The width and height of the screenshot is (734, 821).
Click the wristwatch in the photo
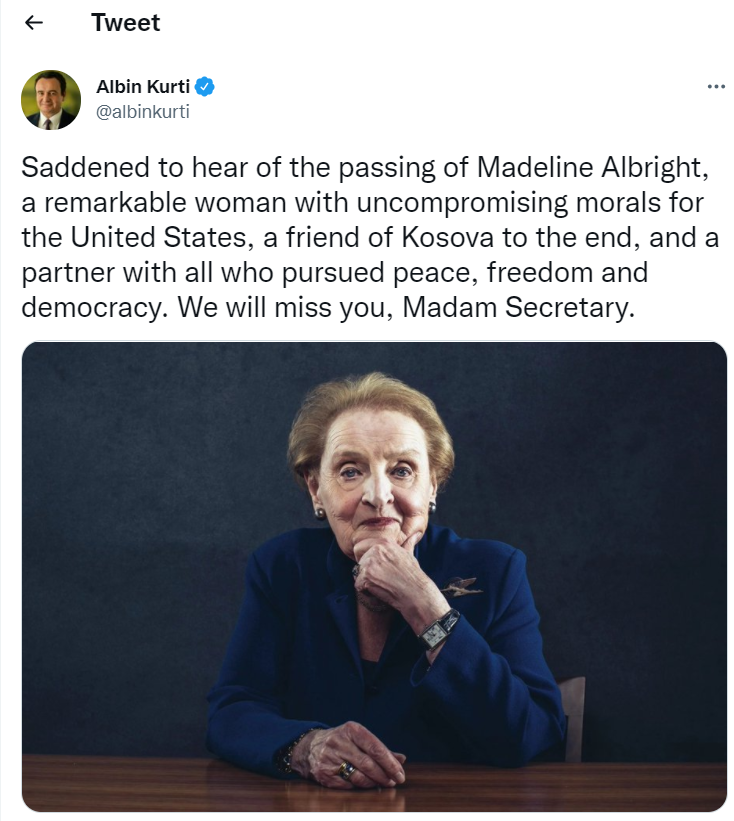(x=437, y=629)
